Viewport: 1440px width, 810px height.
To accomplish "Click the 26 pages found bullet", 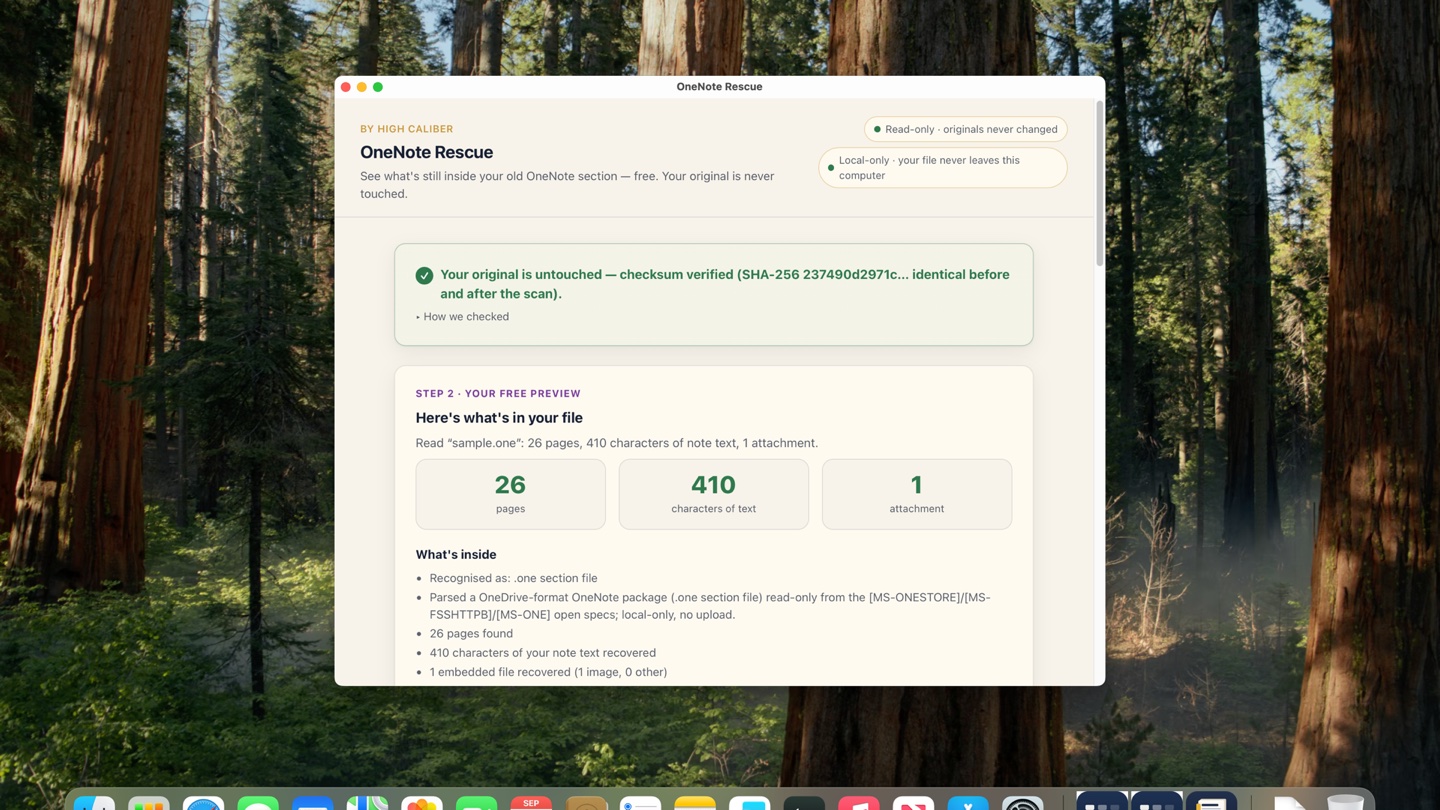I will point(471,634).
